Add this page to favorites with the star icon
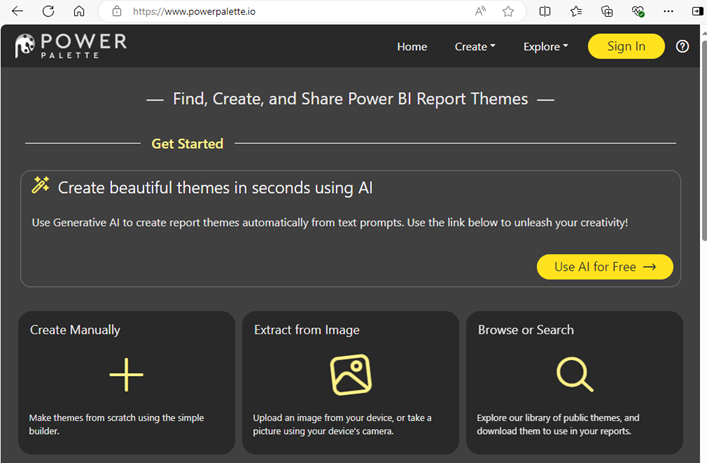The image size is (707, 463). [x=508, y=11]
